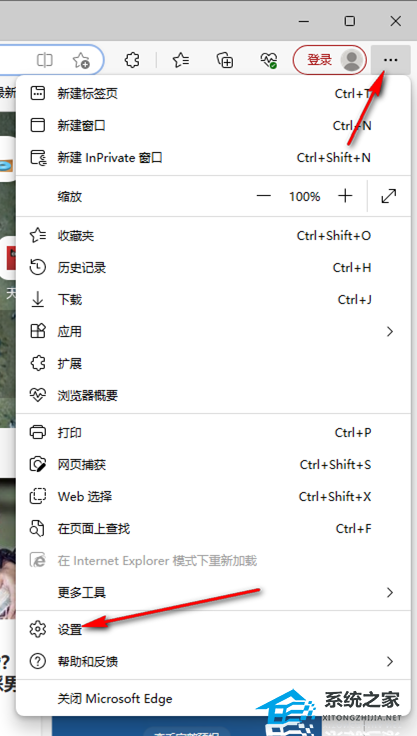
Task: Select 设置 from the menu
Action: click(214, 629)
